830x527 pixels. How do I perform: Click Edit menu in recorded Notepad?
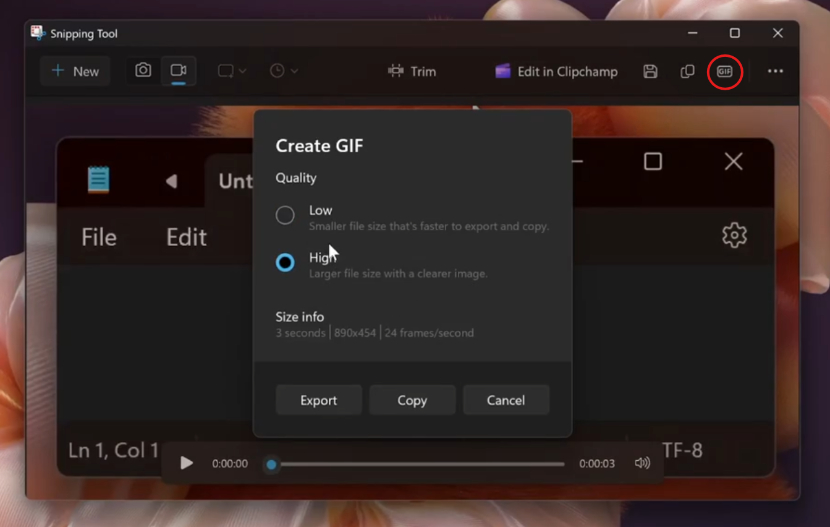click(x=186, y=237)
